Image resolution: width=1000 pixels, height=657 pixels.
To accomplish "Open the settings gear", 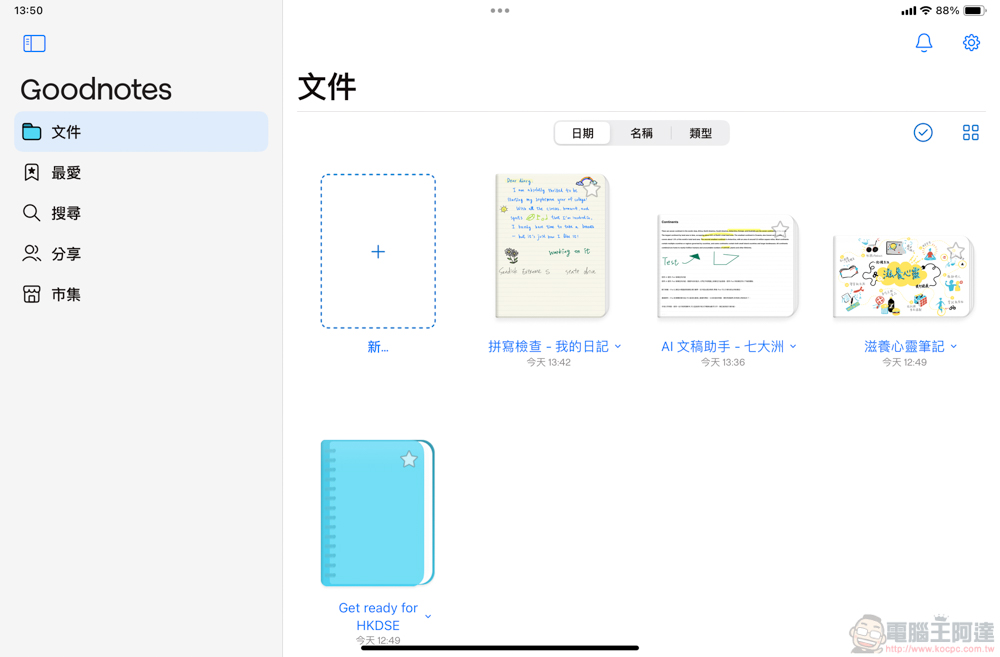I will click(971, 43).
